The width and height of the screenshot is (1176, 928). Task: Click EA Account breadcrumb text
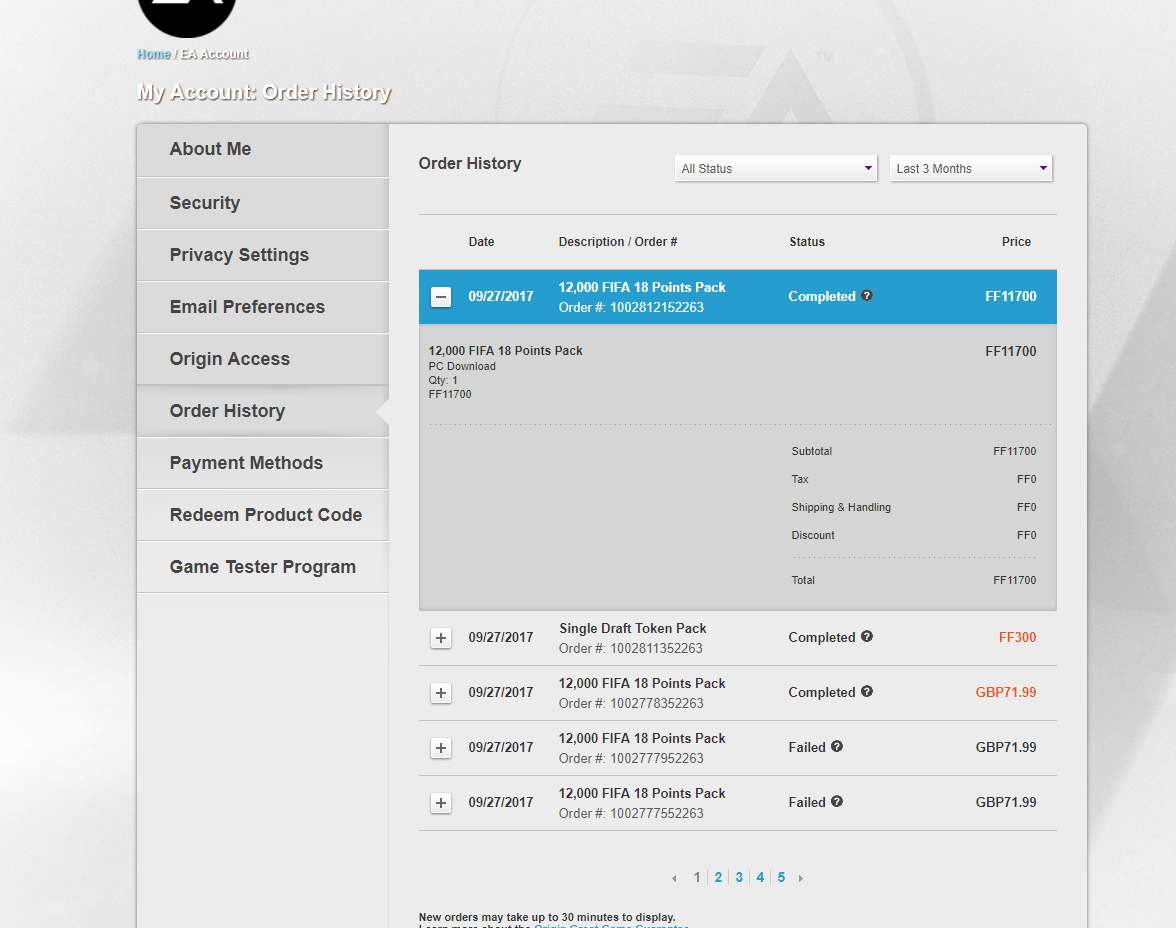[214, 54]
